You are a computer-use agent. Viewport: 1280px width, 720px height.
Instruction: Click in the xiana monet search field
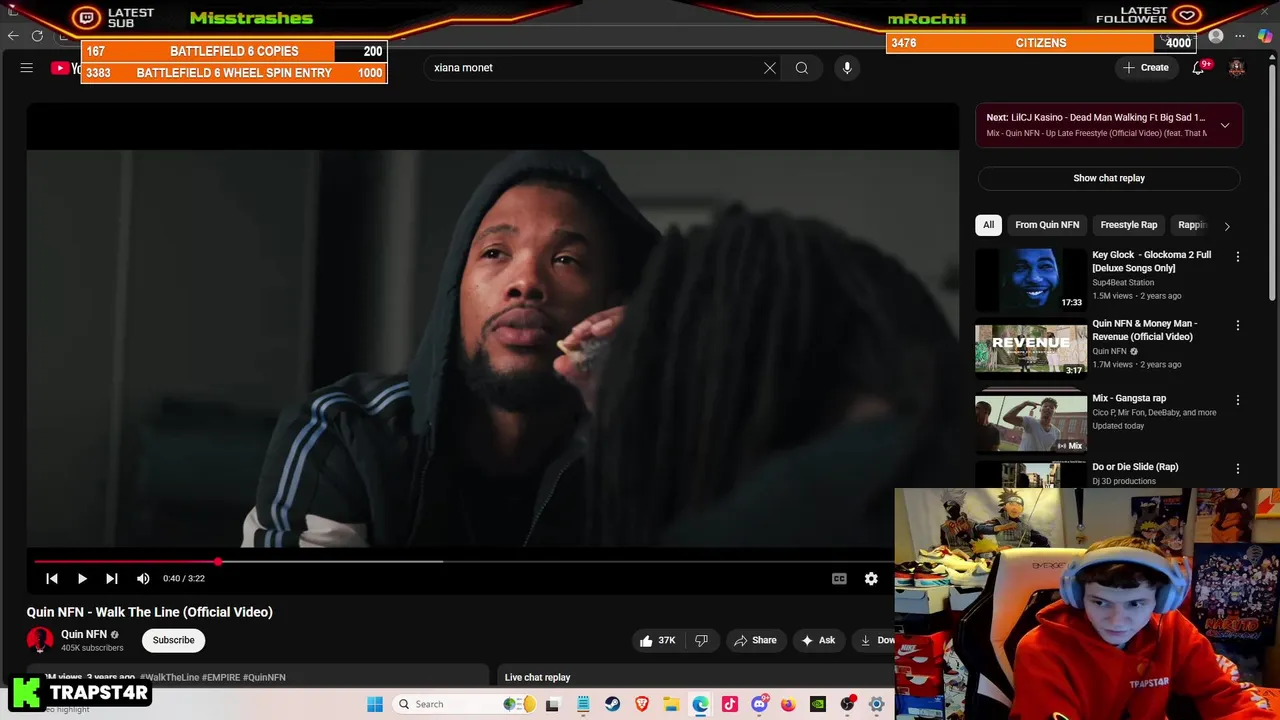[595, 68]
